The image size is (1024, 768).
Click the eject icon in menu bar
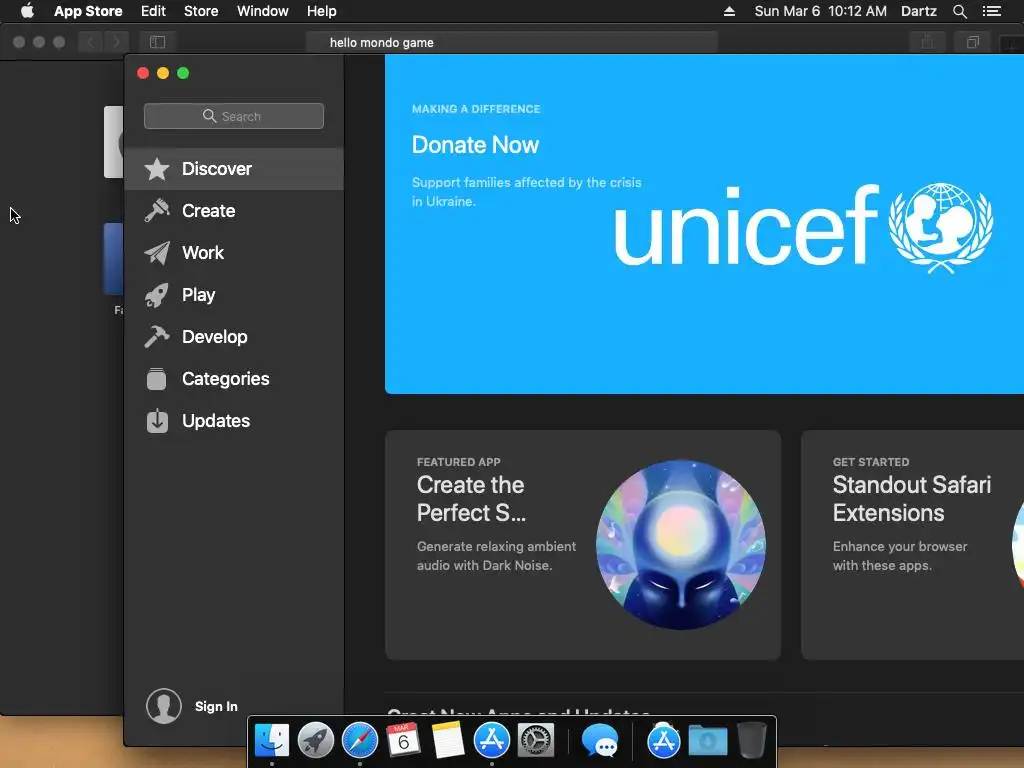pos(729,11)
